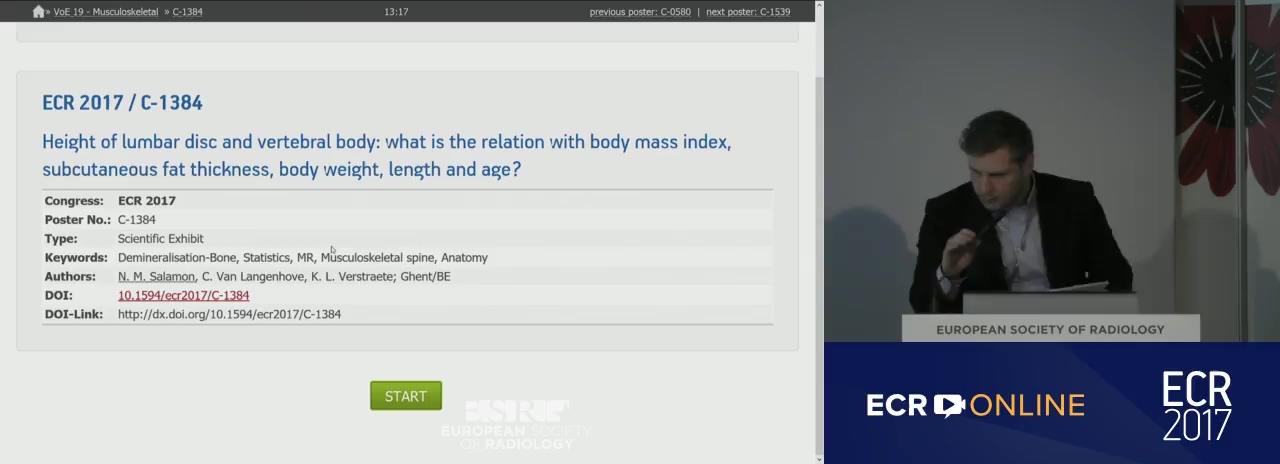The width and height of the screenshot is (1280, 464).
Task: Open the C-1384 breadcrumb link
Action: (x=187, y=12)
